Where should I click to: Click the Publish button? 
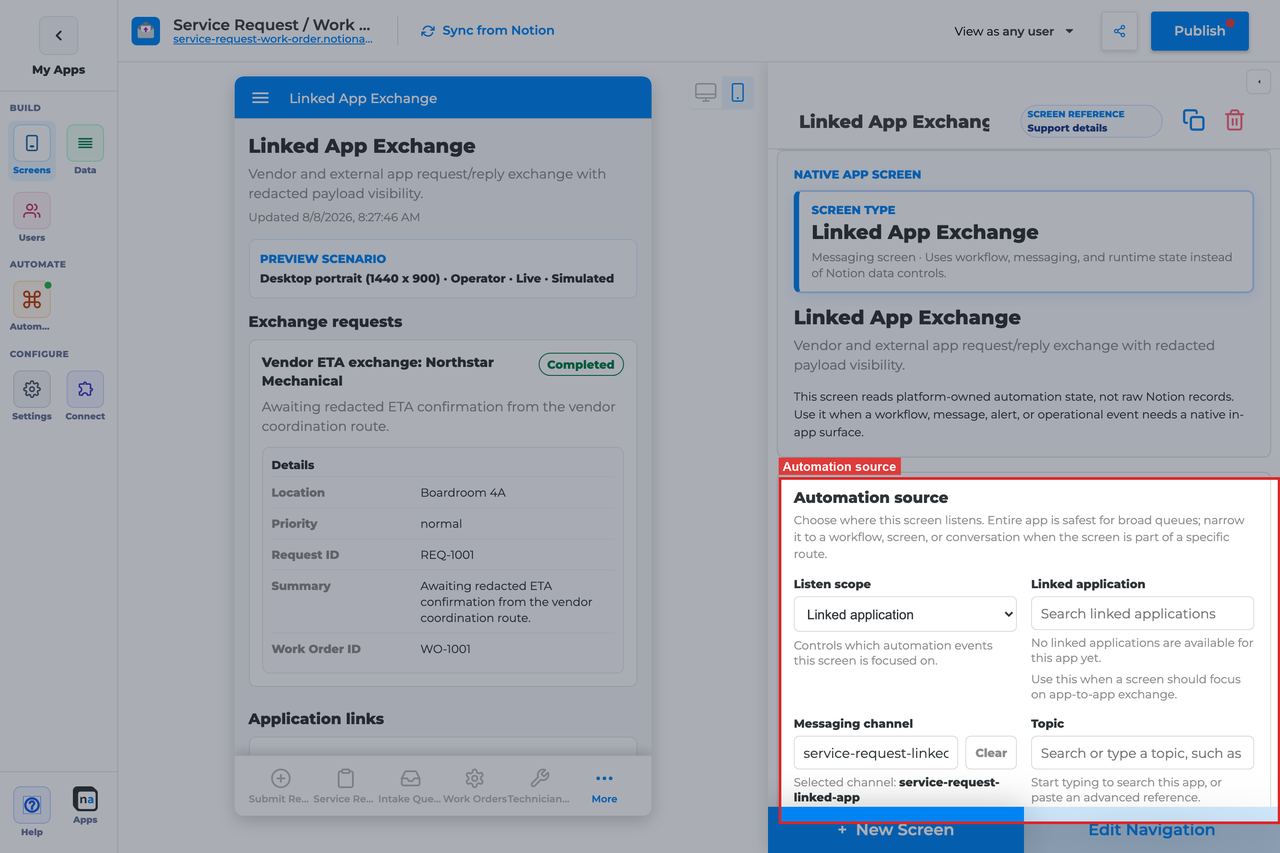[x=1200, y=31]
